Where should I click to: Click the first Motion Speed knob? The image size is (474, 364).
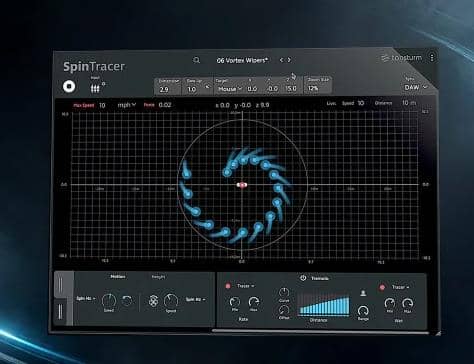pos(109,301)
